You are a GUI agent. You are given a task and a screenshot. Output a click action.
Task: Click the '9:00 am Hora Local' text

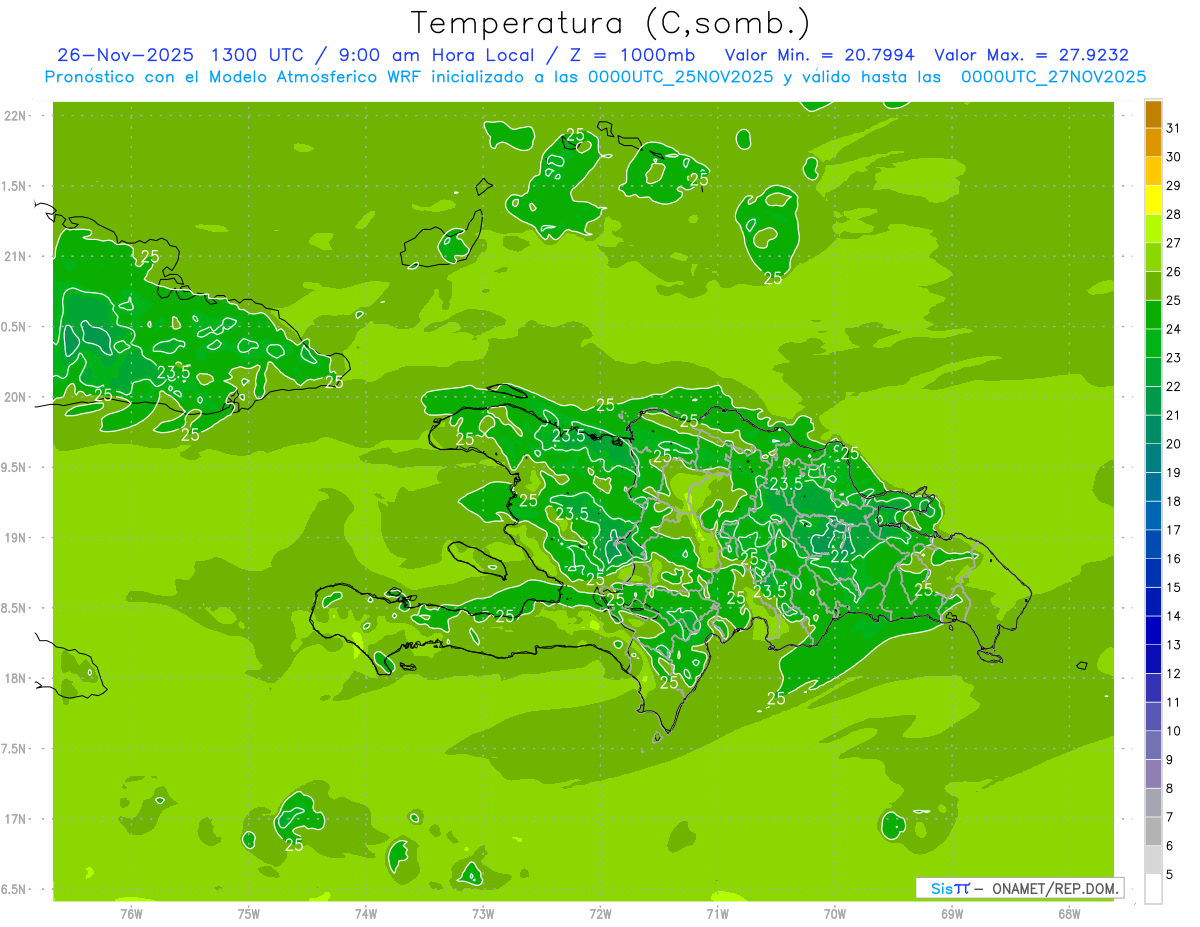tap(436, 55)
